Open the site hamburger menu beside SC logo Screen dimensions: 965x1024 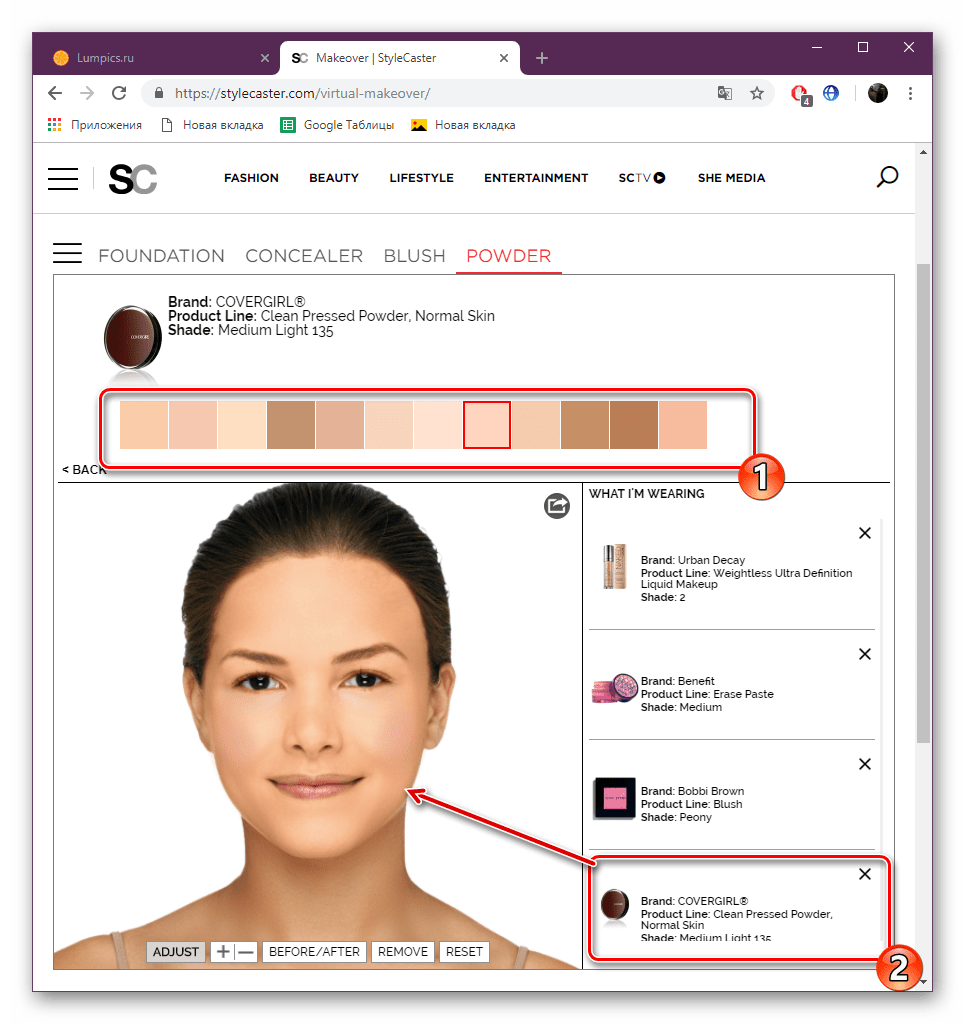point(63,178)
